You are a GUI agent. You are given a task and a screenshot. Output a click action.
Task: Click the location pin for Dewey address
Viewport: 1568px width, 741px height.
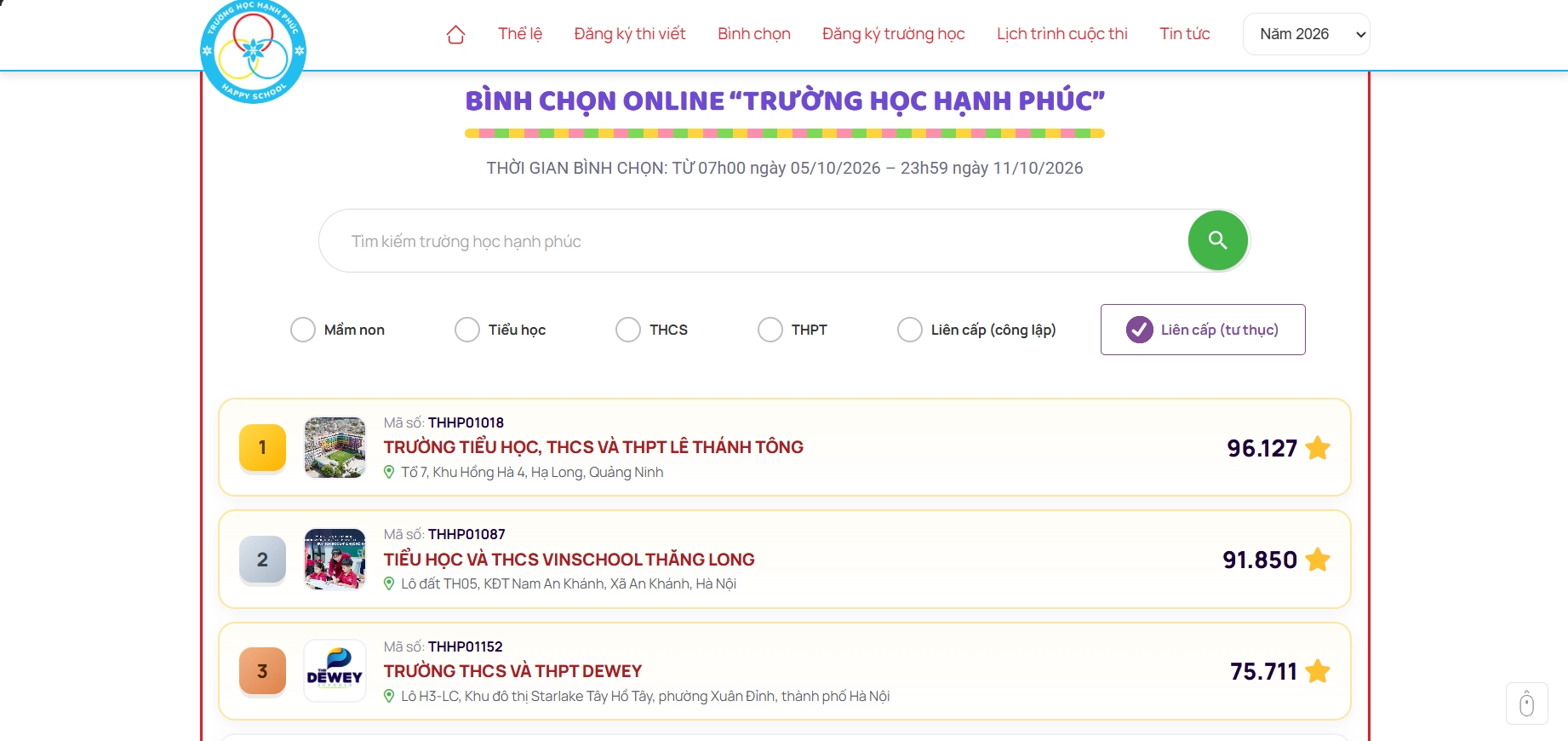coord(389,696)
